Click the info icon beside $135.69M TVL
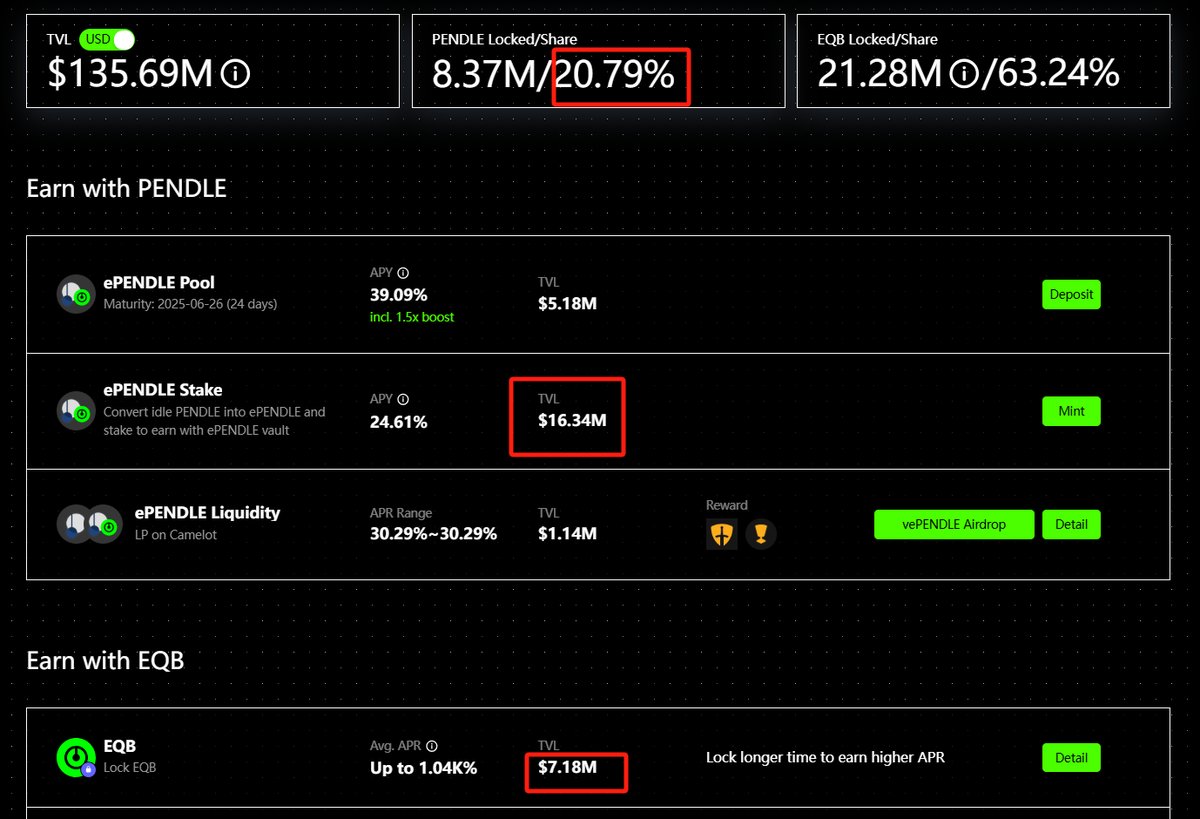The image size is (1200, 819). click(235, 74)
